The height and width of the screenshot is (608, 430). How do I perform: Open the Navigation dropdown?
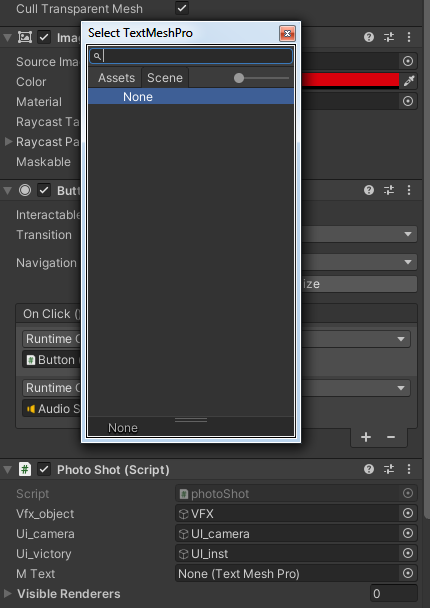(x=359, y=262)
